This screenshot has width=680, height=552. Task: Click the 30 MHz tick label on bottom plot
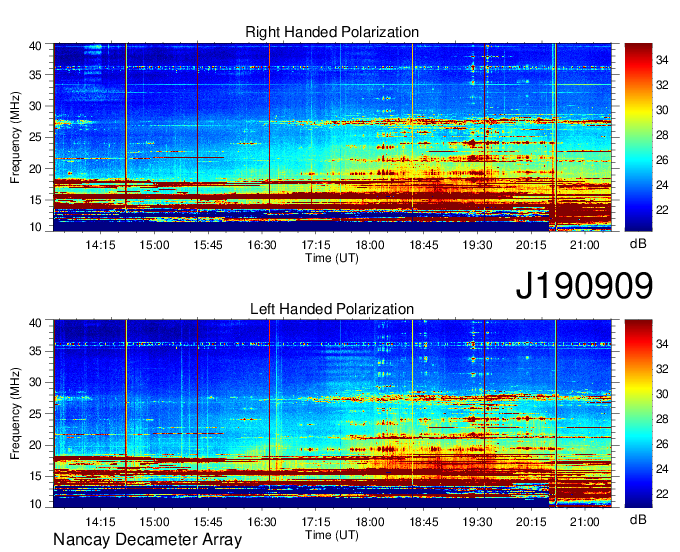[35, 382]
